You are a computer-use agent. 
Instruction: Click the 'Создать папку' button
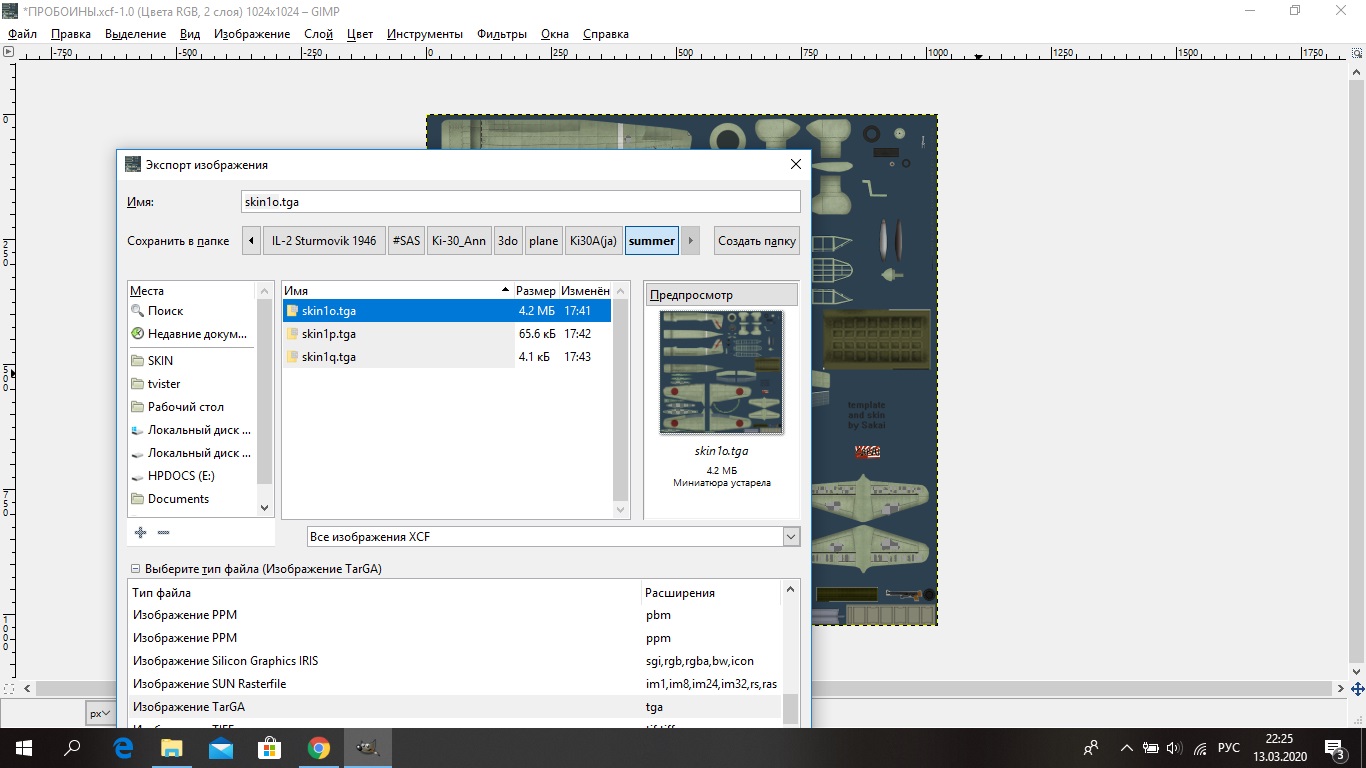tap(757, 241)
